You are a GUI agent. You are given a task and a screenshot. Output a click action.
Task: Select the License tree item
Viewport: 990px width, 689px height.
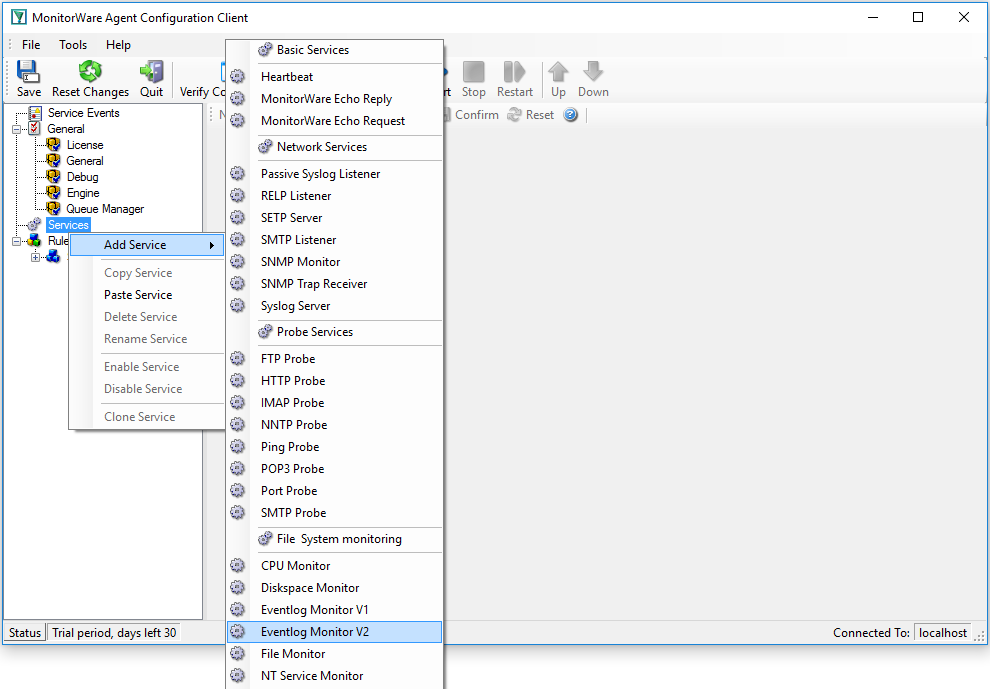[85, 145]
